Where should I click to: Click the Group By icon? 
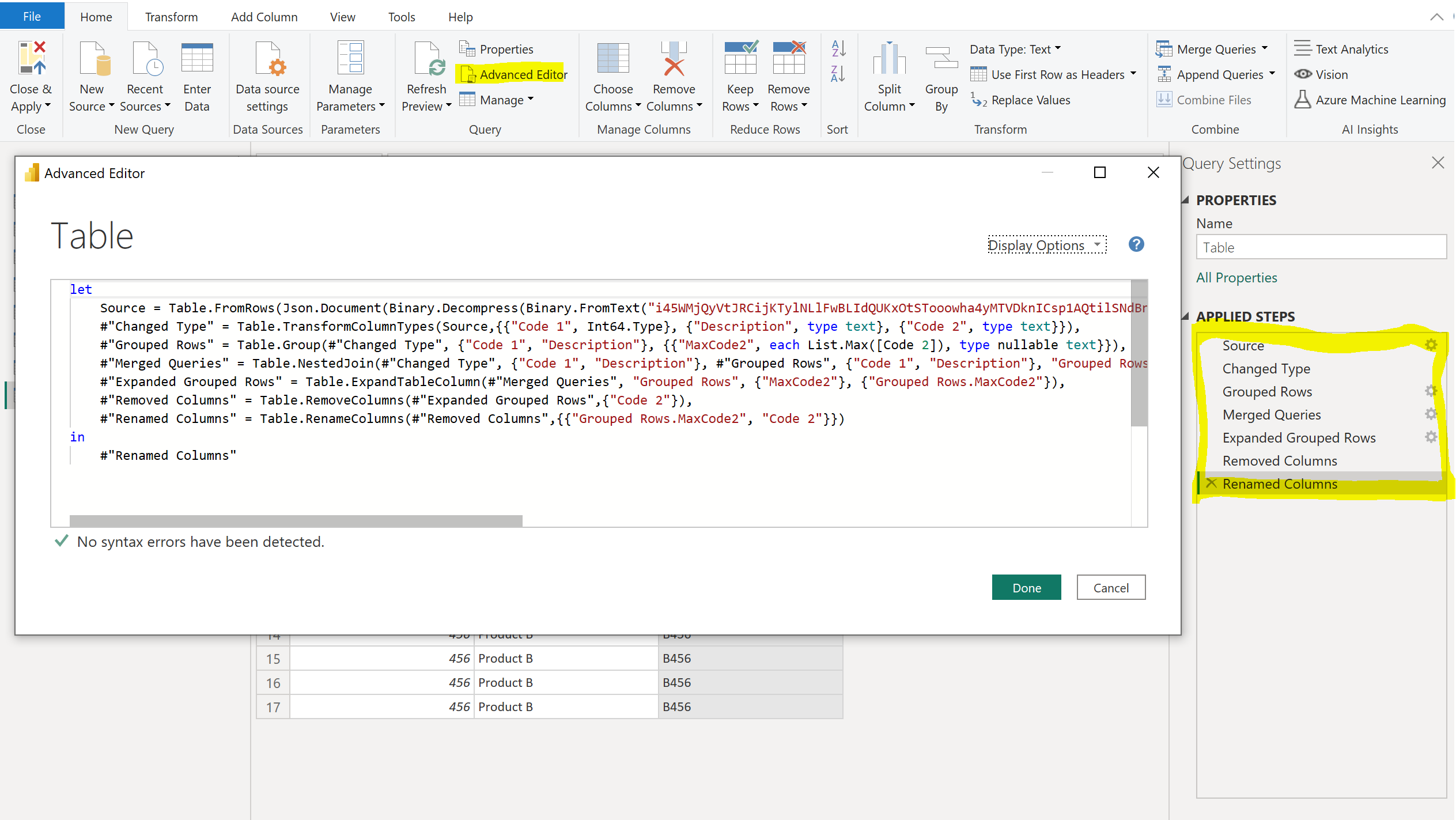point(941,58)
